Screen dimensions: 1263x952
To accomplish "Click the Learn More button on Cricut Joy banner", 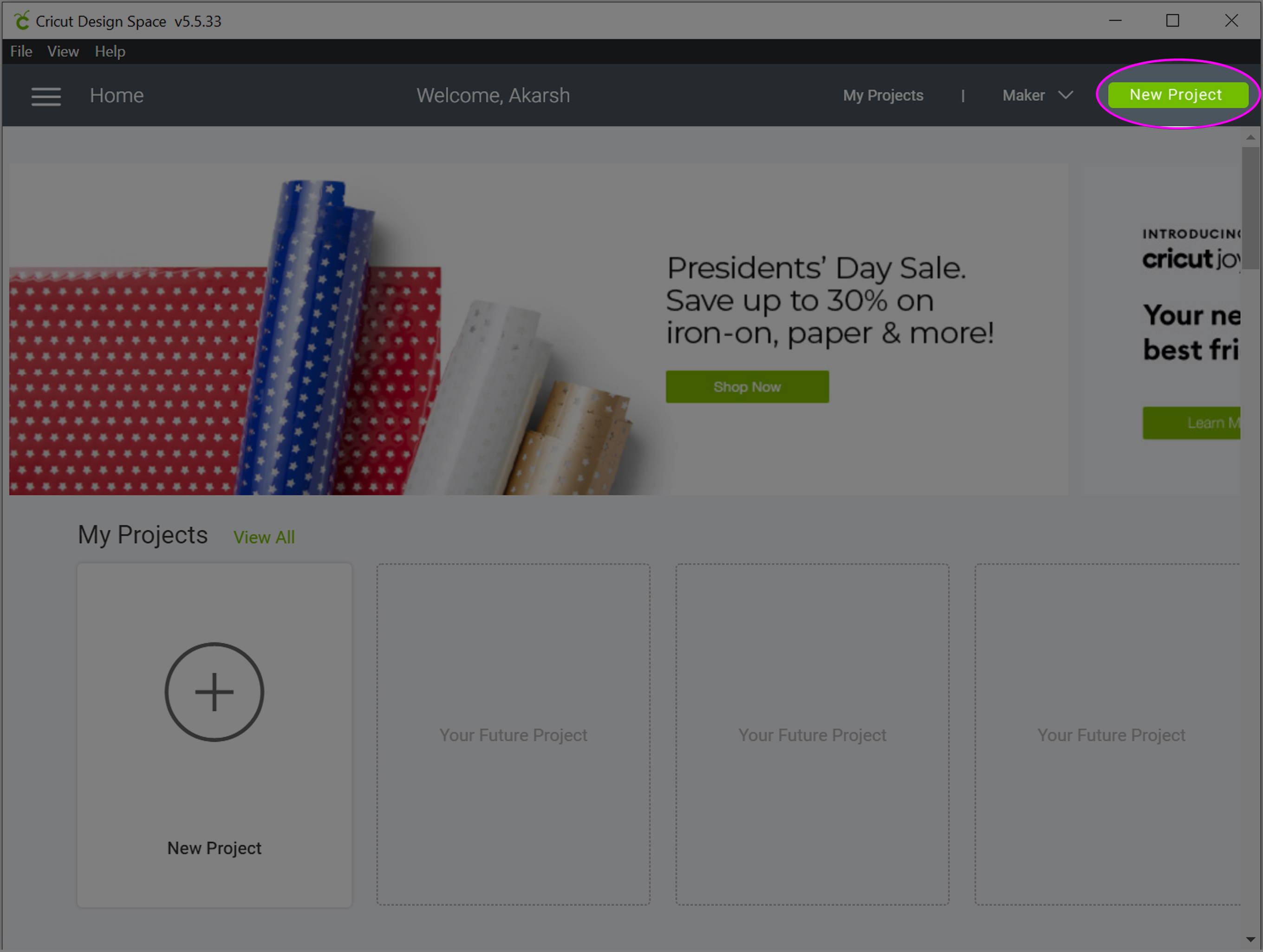I will [x=1191, y=423].
